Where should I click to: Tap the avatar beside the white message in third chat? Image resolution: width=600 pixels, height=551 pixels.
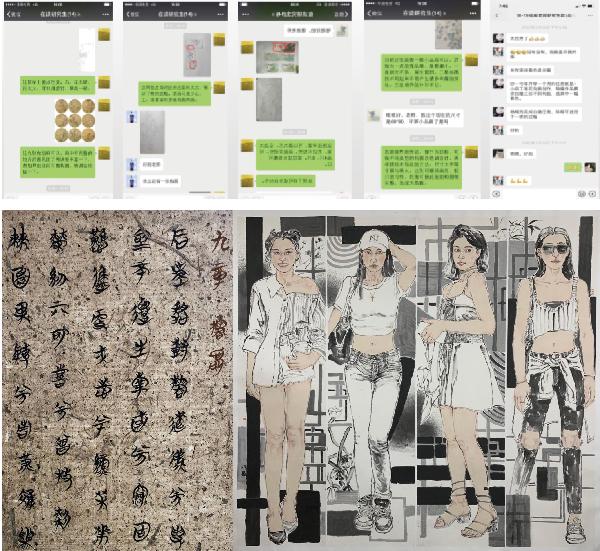[x=342, y=31]
